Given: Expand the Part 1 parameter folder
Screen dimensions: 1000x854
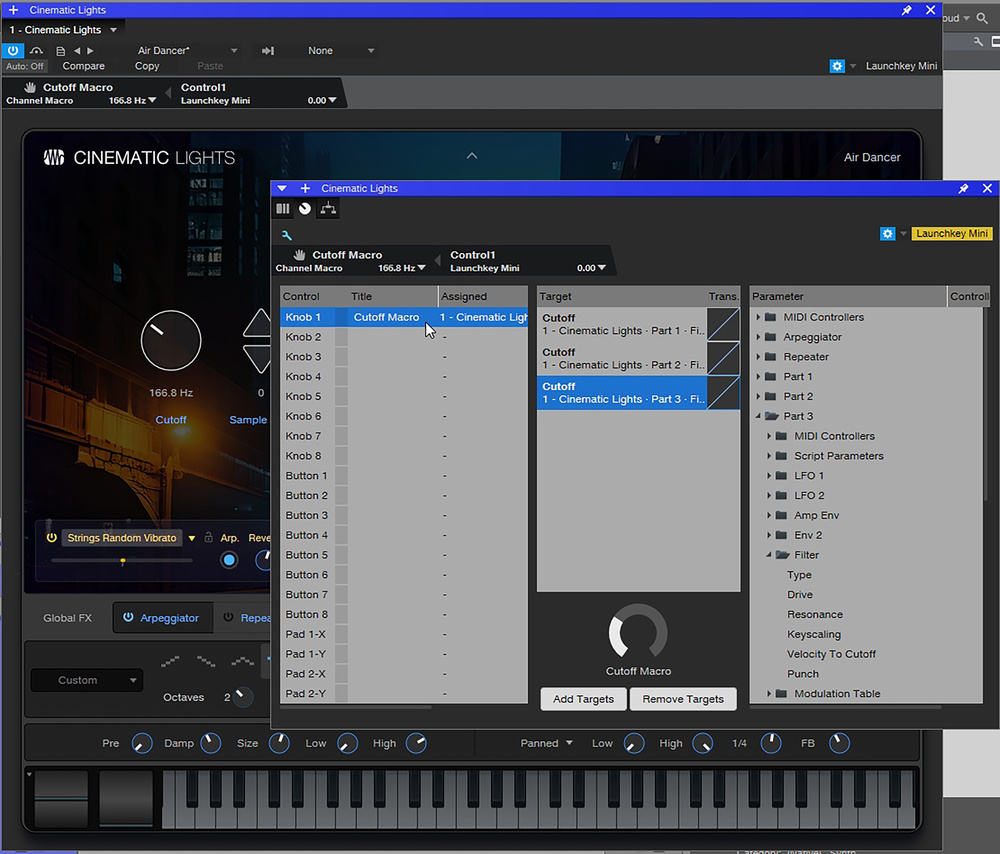Looking at the screenshot, I should (759, 377).
